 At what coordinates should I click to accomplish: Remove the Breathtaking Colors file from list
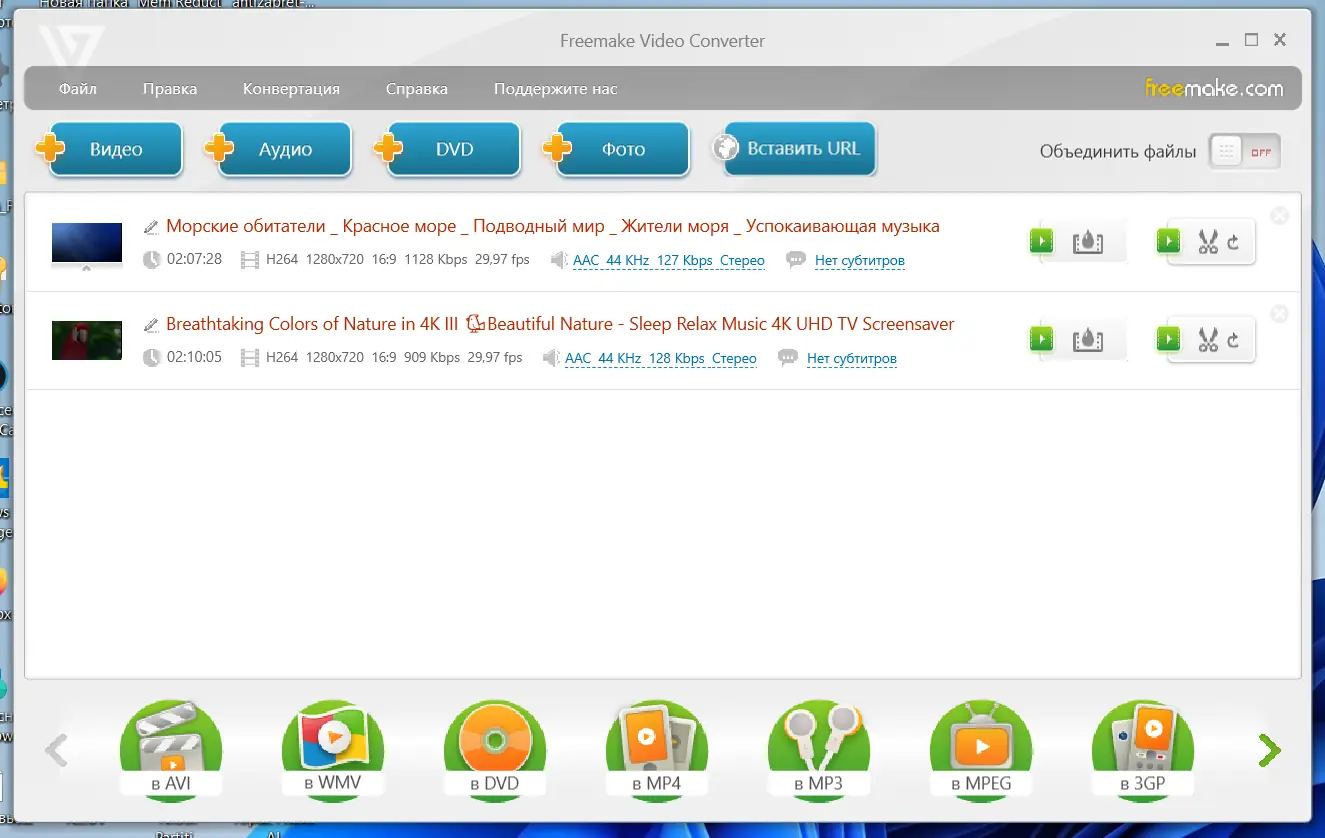(x=1279, y=314)
